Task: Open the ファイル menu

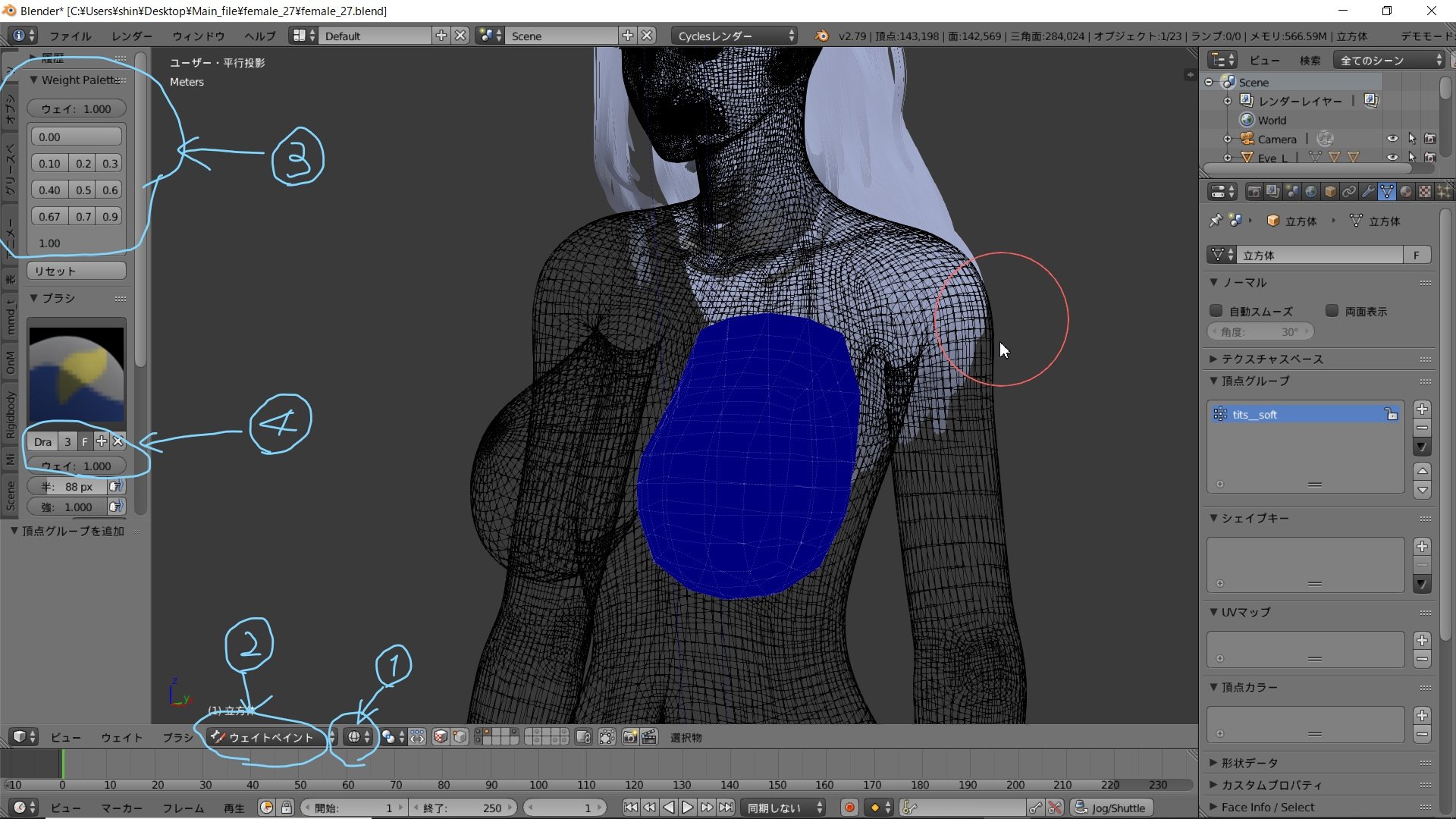Action: coord(70,36)
